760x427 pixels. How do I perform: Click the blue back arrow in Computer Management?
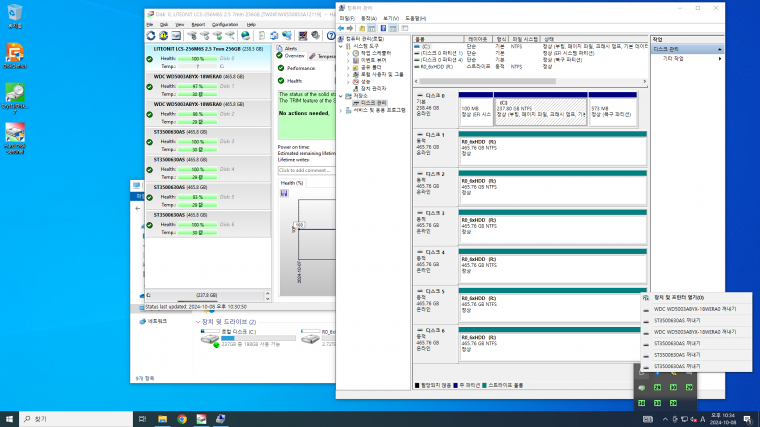pos(341,28)
